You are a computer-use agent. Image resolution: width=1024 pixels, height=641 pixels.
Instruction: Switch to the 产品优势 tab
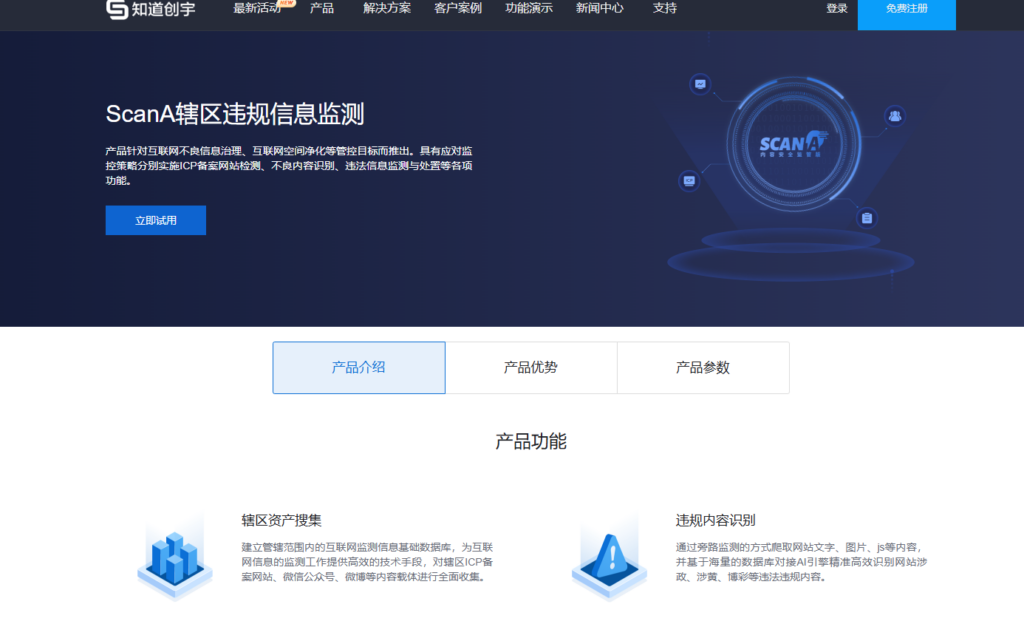tap(531, 367)
